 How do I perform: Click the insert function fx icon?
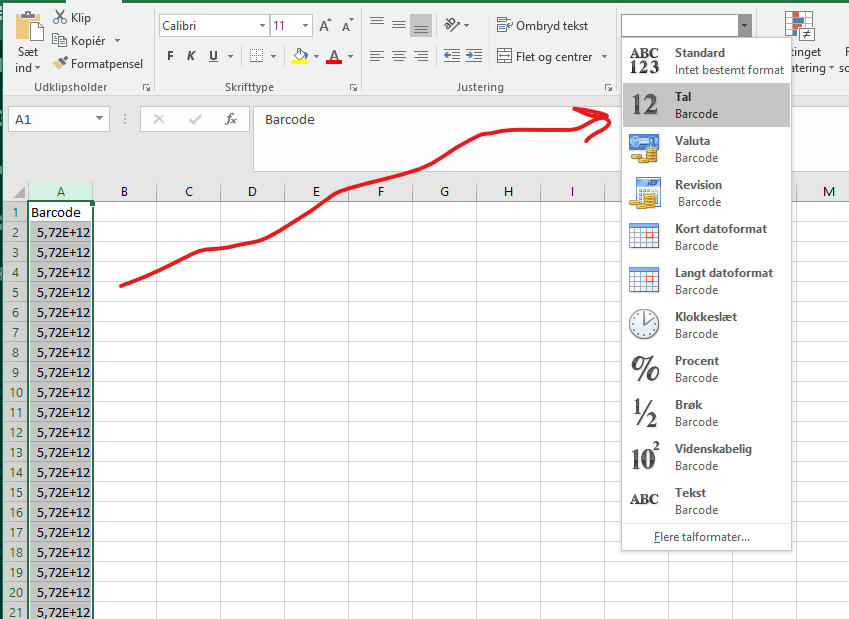(x=230, y=119)
